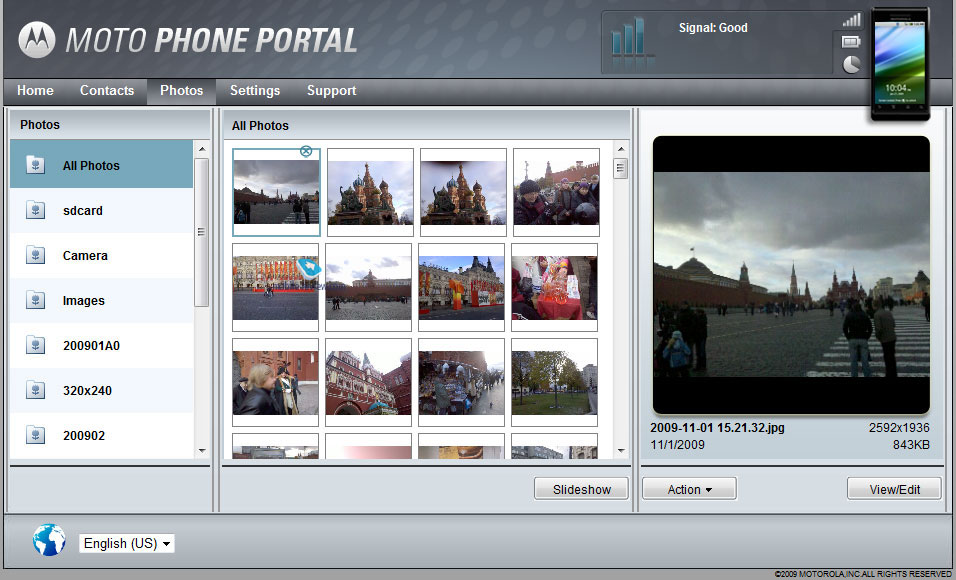
Task: Click the 11/1/2009 date text
Action: coord(677,445)
